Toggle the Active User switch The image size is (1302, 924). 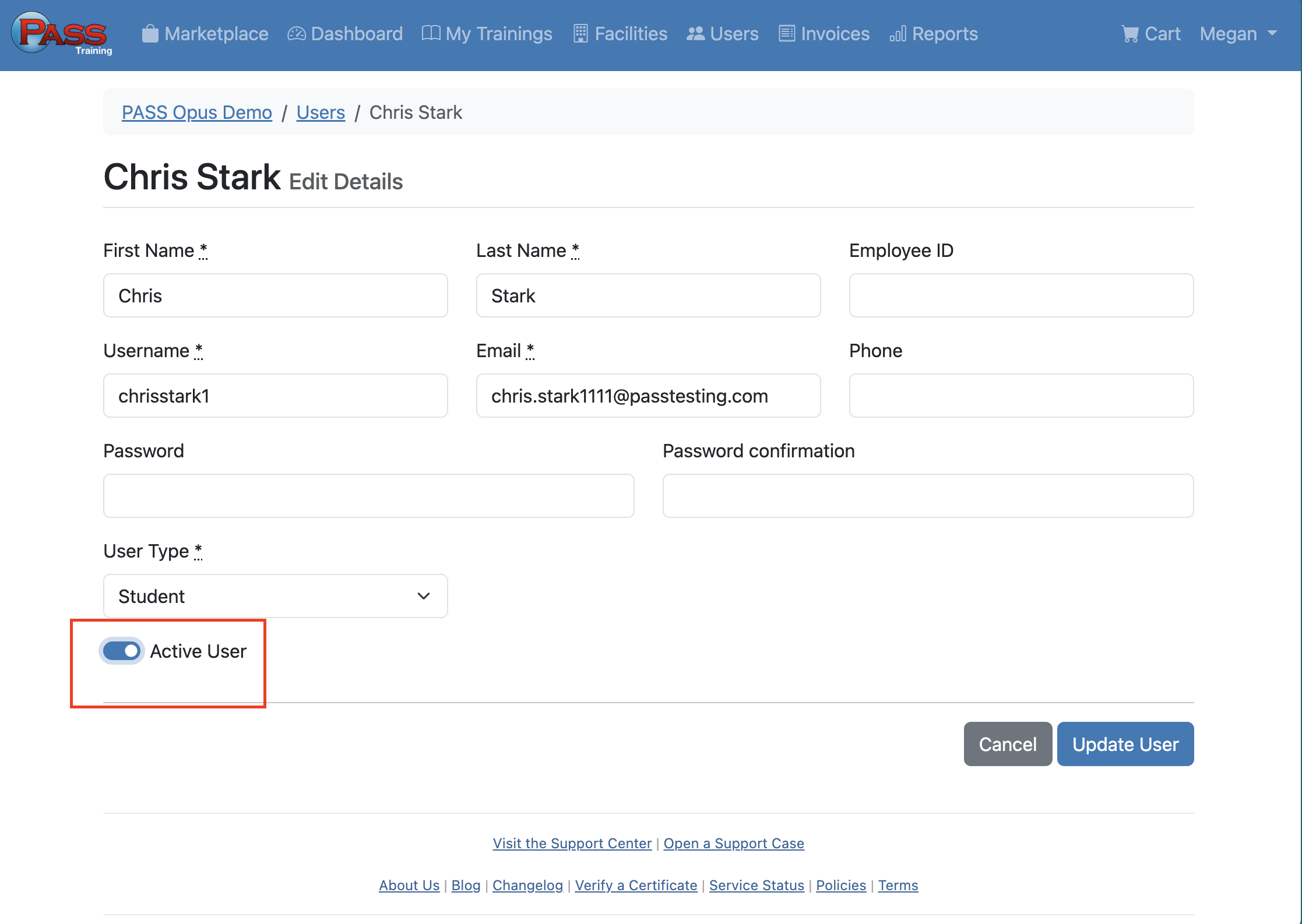(122, 651)
